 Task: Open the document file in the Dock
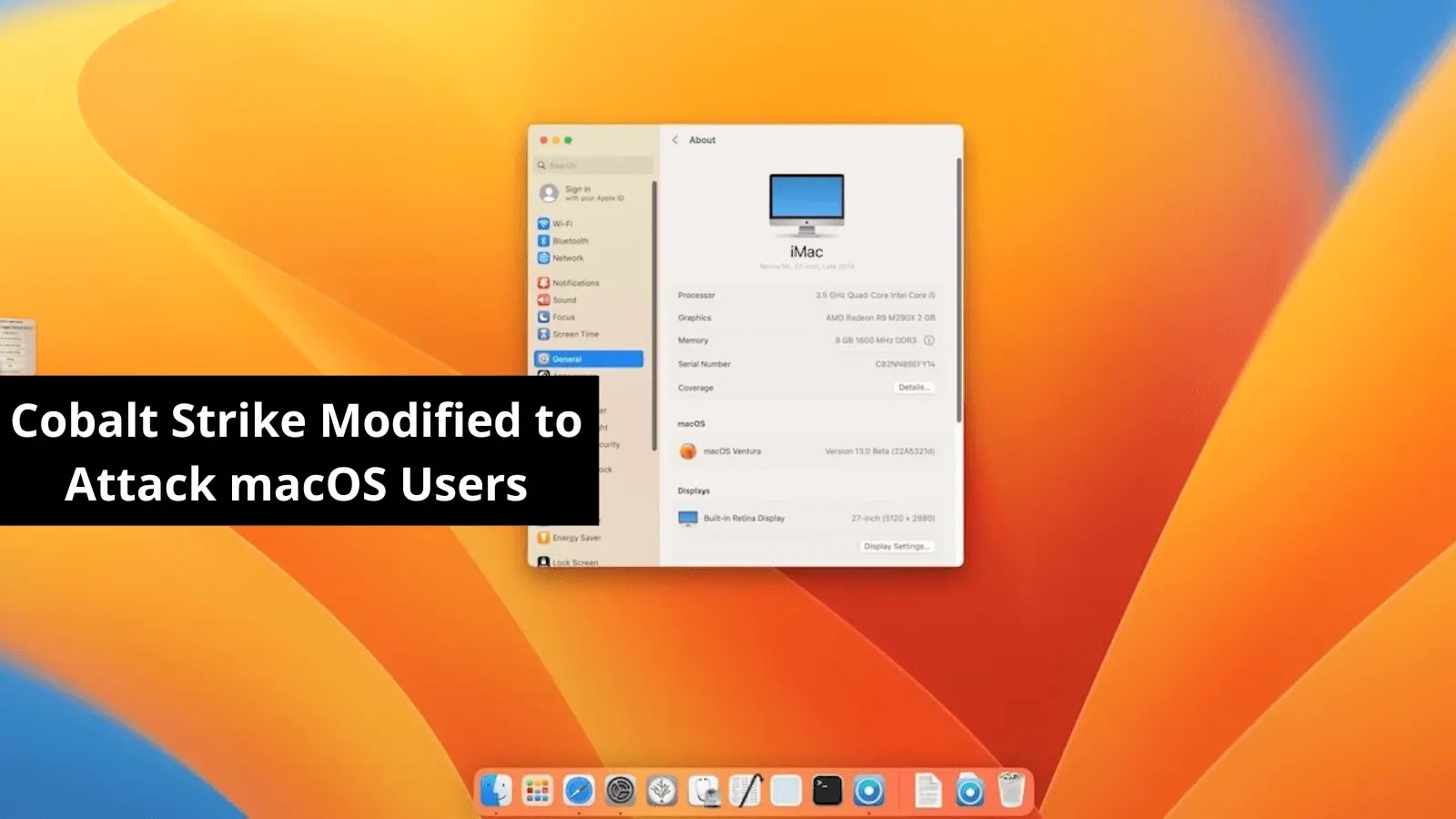tap(927, 791)
